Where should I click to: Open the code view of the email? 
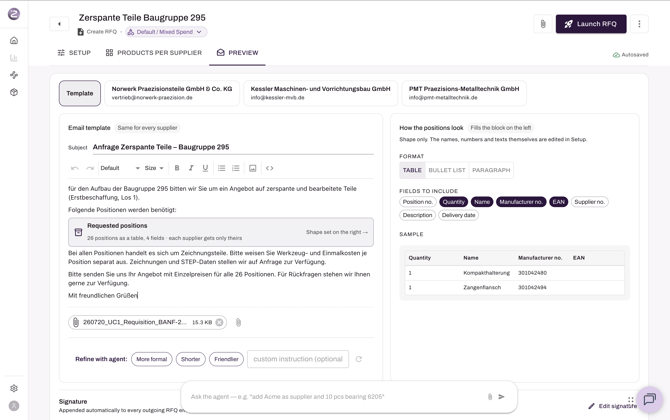pos(270,168)
